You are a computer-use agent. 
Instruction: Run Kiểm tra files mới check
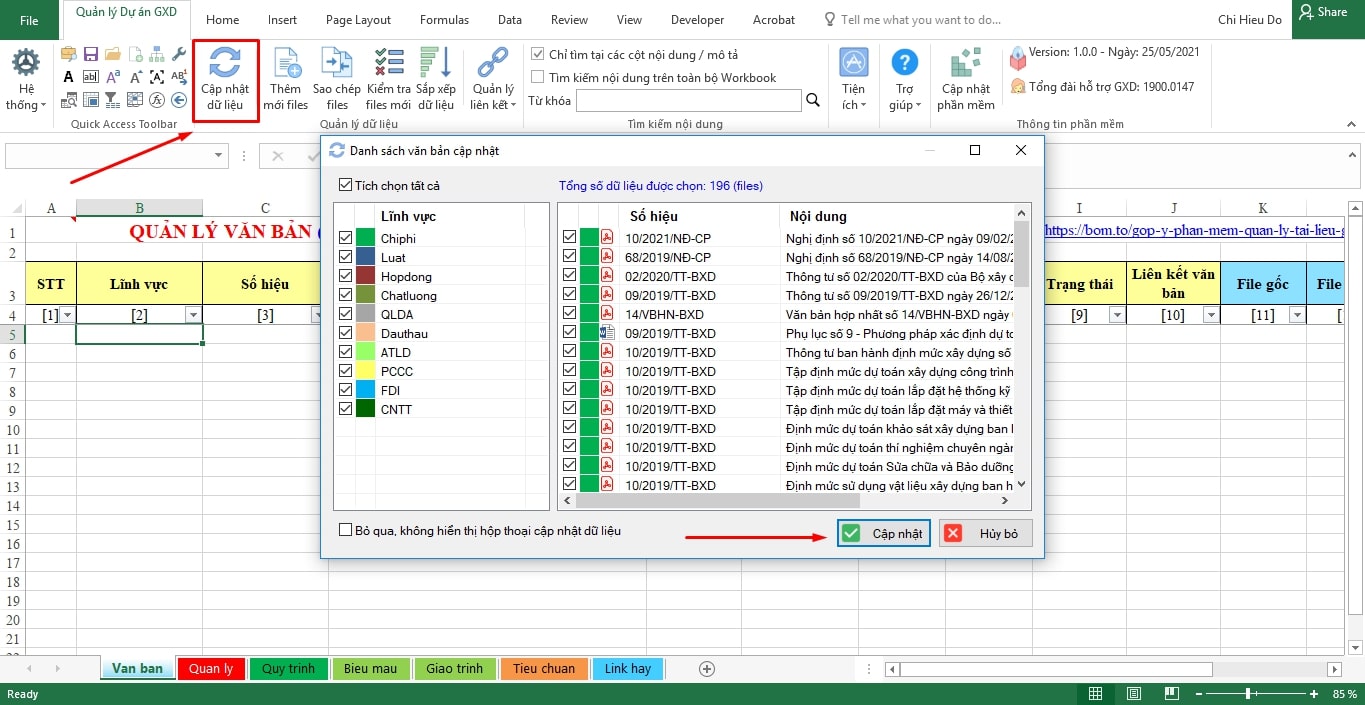(x=388, y=64)
